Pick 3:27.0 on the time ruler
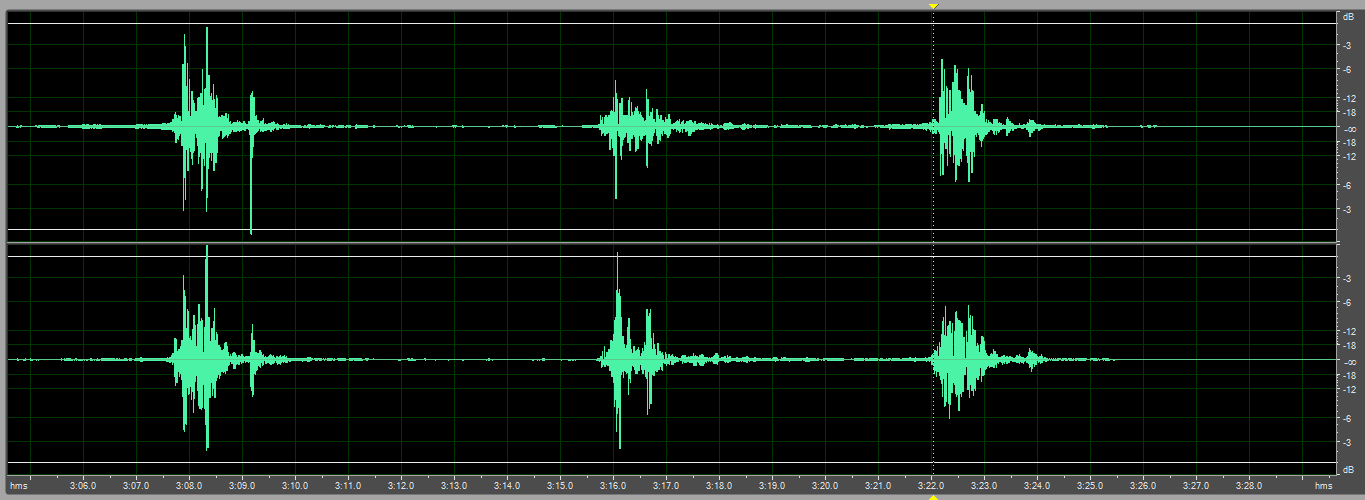Image resolution: width=1365 pixels, height=500 pixels. tap(1196, 486)
